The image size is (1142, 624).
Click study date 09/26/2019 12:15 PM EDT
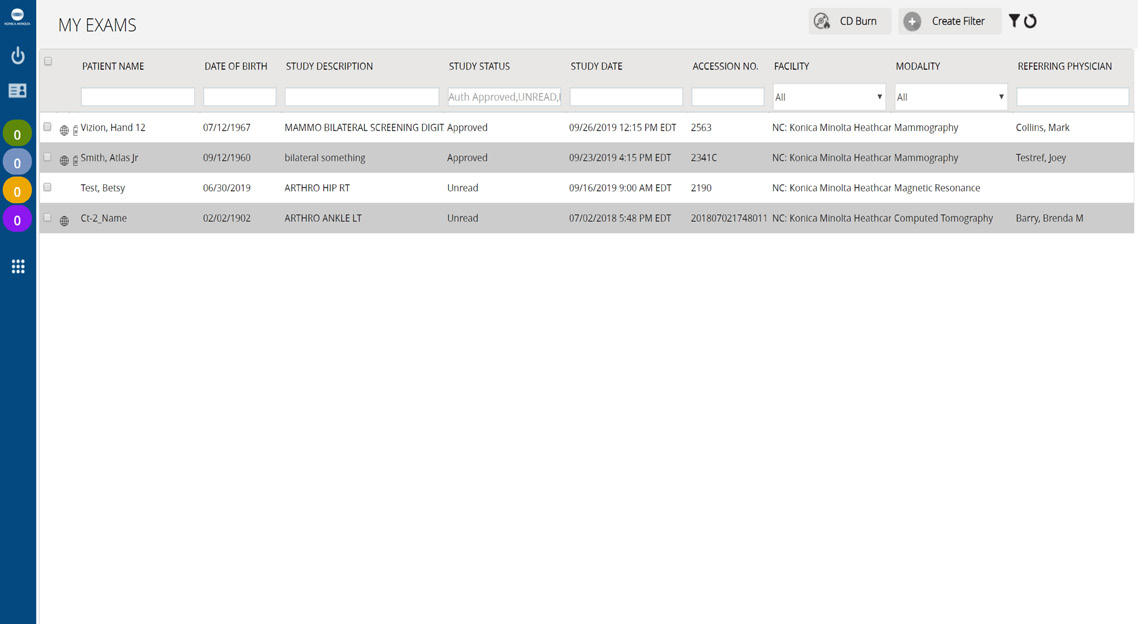pos(623,127)
